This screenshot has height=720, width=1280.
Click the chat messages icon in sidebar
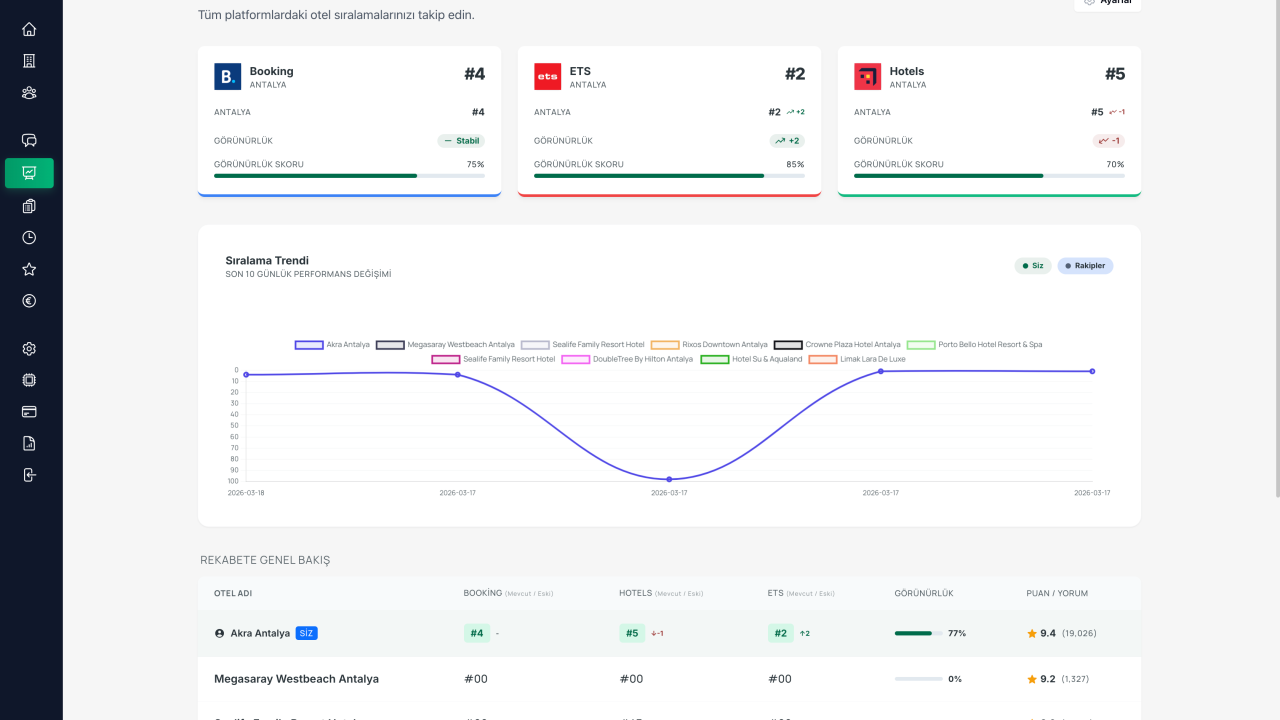click(x=29, y=141)
